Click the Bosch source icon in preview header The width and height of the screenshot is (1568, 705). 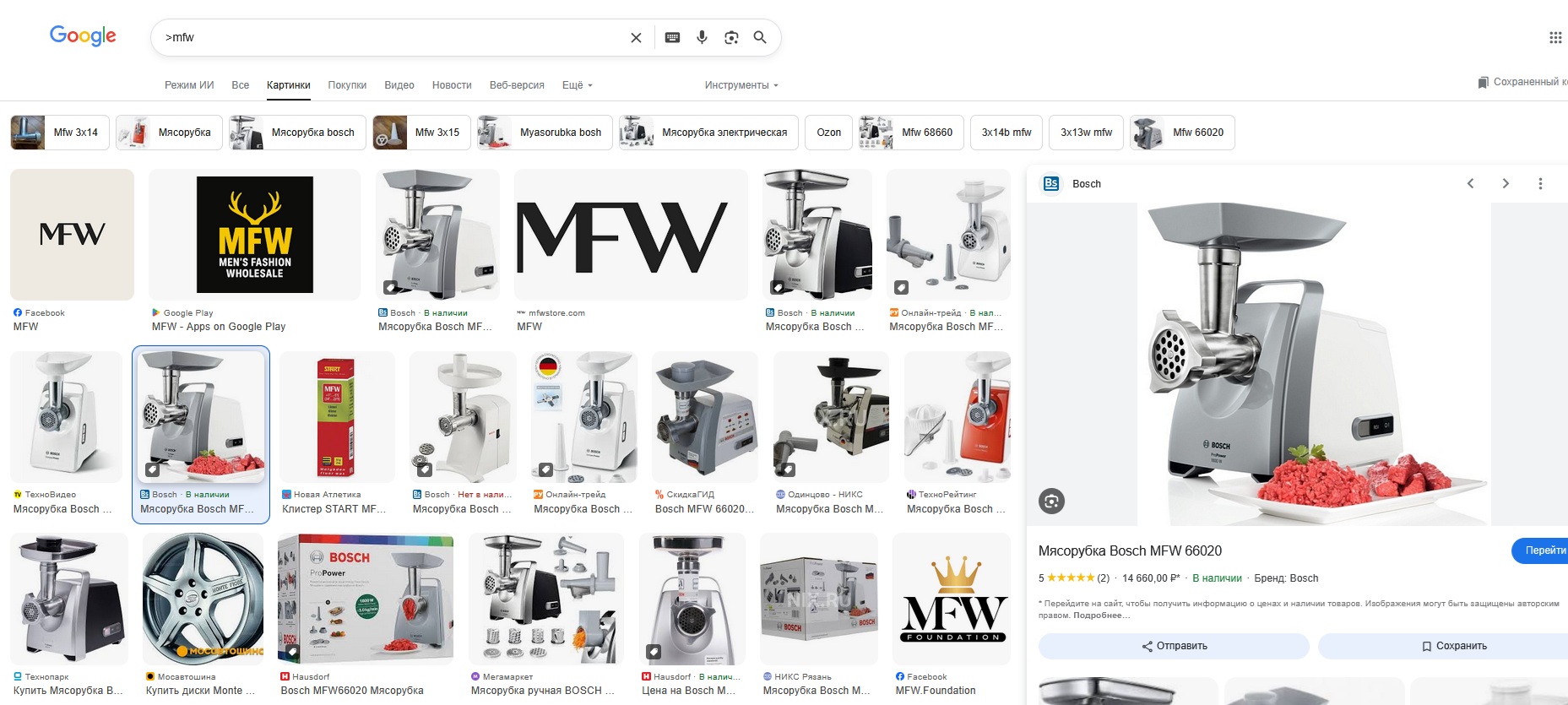[x=1051, y=183]
